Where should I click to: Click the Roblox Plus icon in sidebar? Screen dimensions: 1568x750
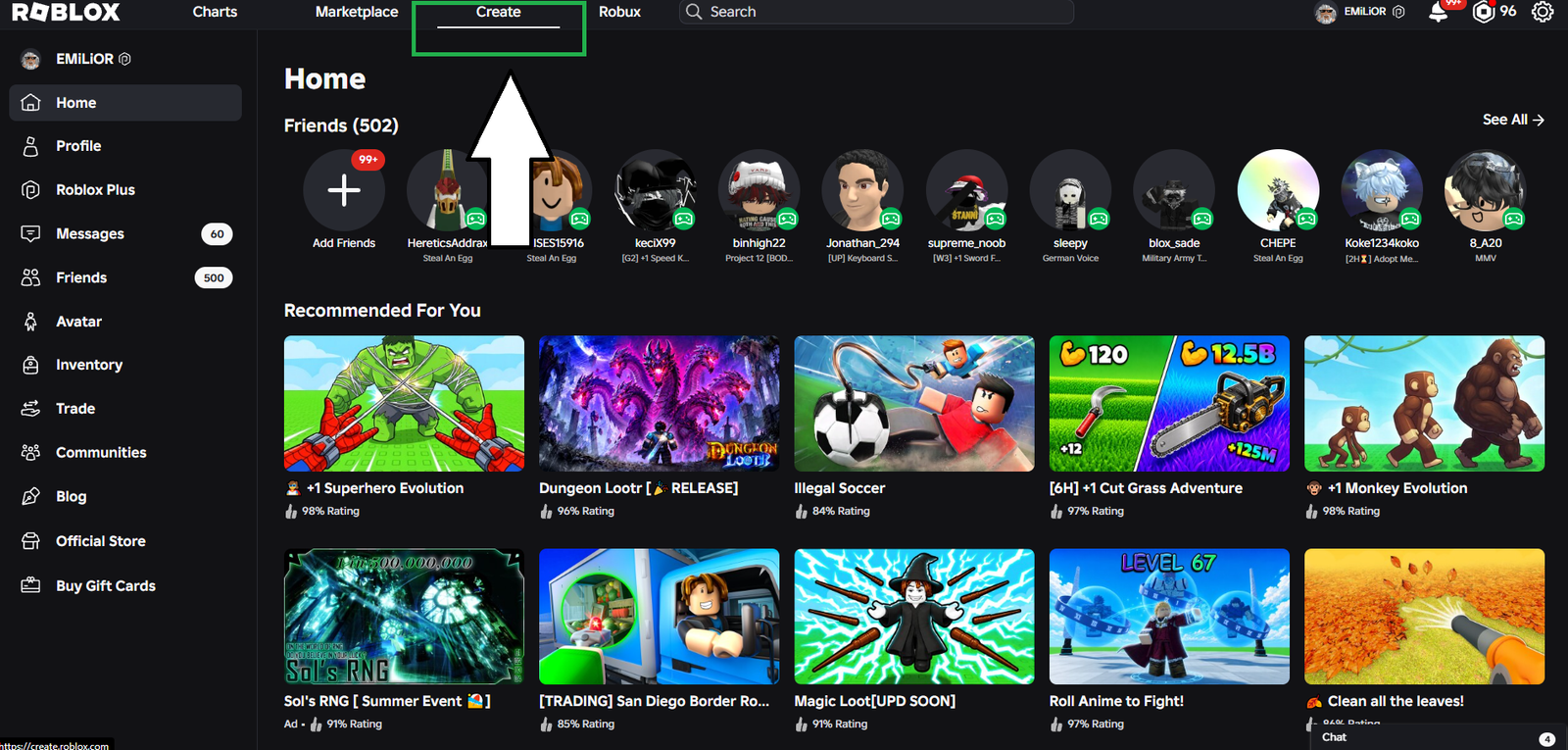[x=30, y=190]
